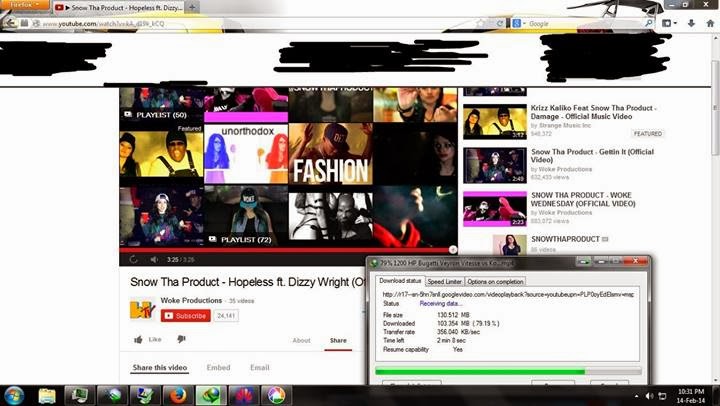Open the About tab under the video
This screenshot has height=406, width=720.
coord(301,340)
